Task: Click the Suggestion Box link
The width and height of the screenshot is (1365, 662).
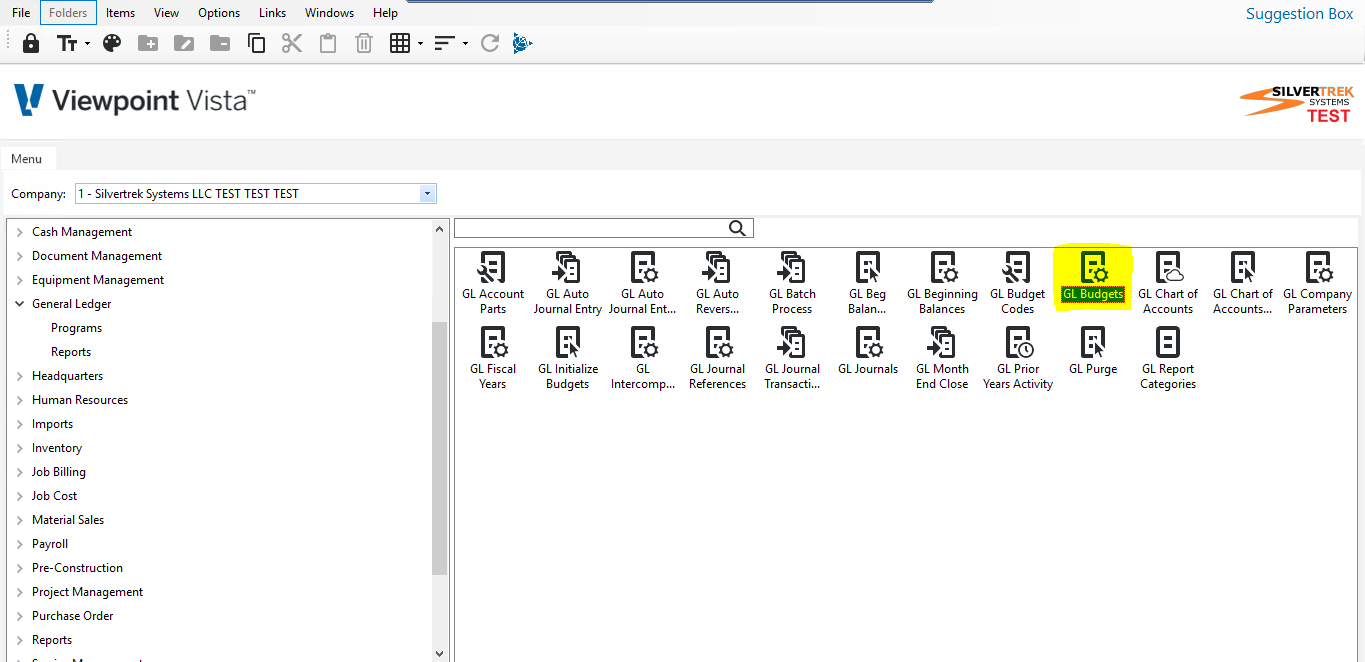Action: pyautogui.click(x=1299, y=14)
